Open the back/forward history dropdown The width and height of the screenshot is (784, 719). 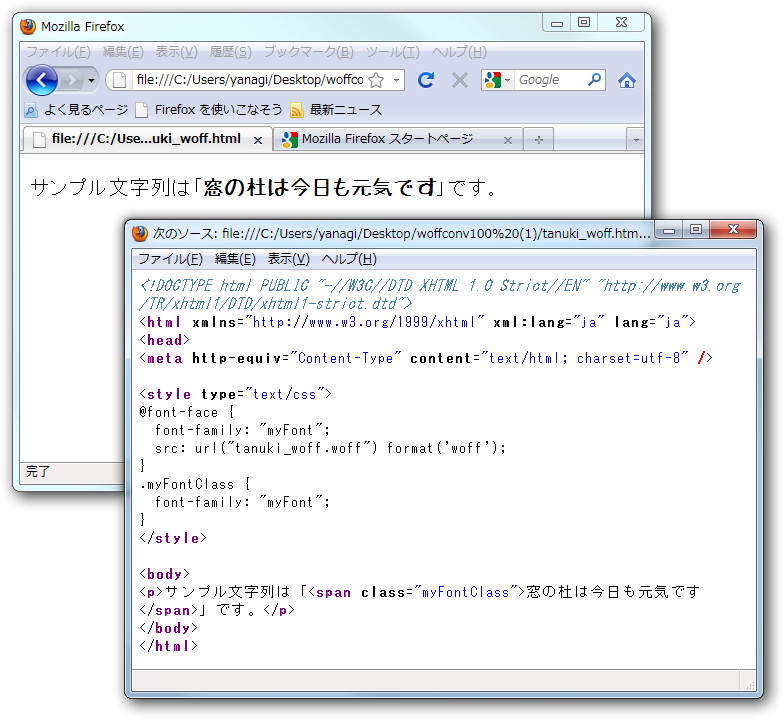pyautogui.click(x=91, y=80)
